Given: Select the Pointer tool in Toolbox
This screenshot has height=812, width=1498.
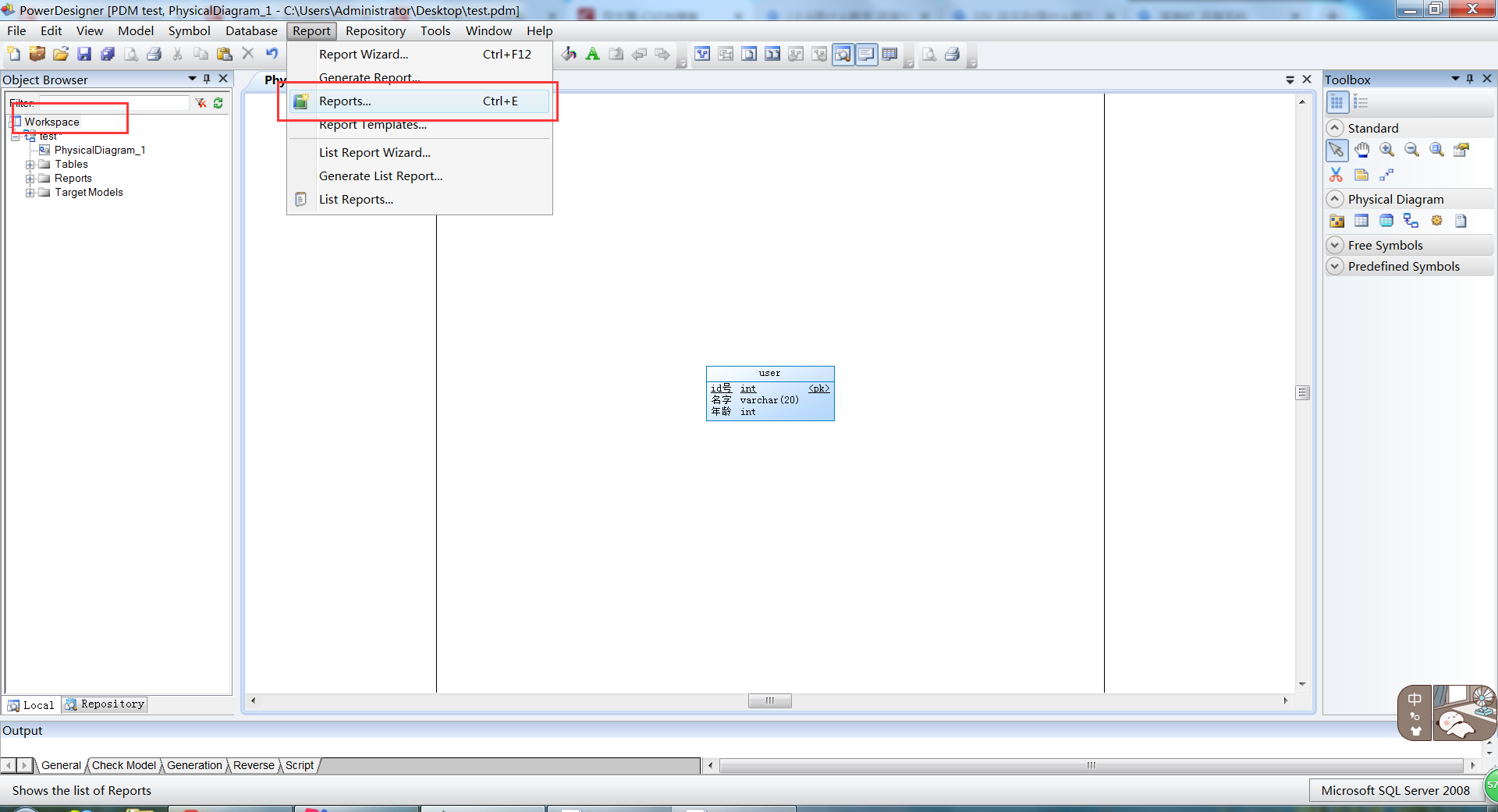Looking at the screenshot, I should click(x=1336, y=150).
